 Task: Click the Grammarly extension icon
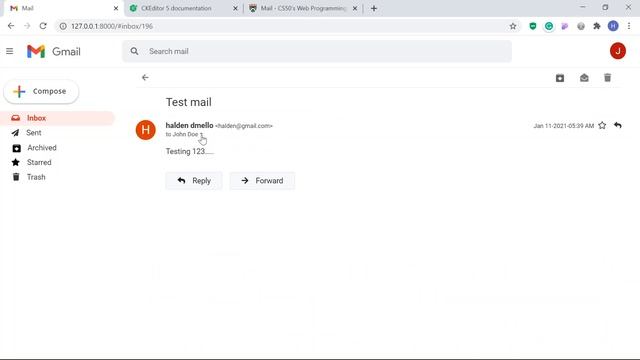coord(549,26)
